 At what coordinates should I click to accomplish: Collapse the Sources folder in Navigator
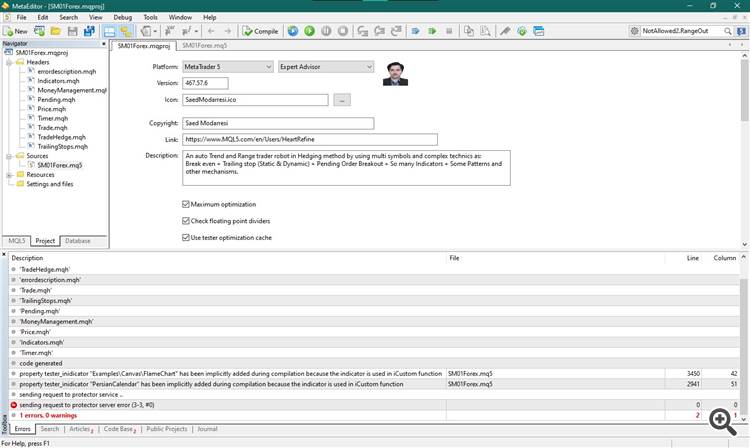[x=9, y=156]
